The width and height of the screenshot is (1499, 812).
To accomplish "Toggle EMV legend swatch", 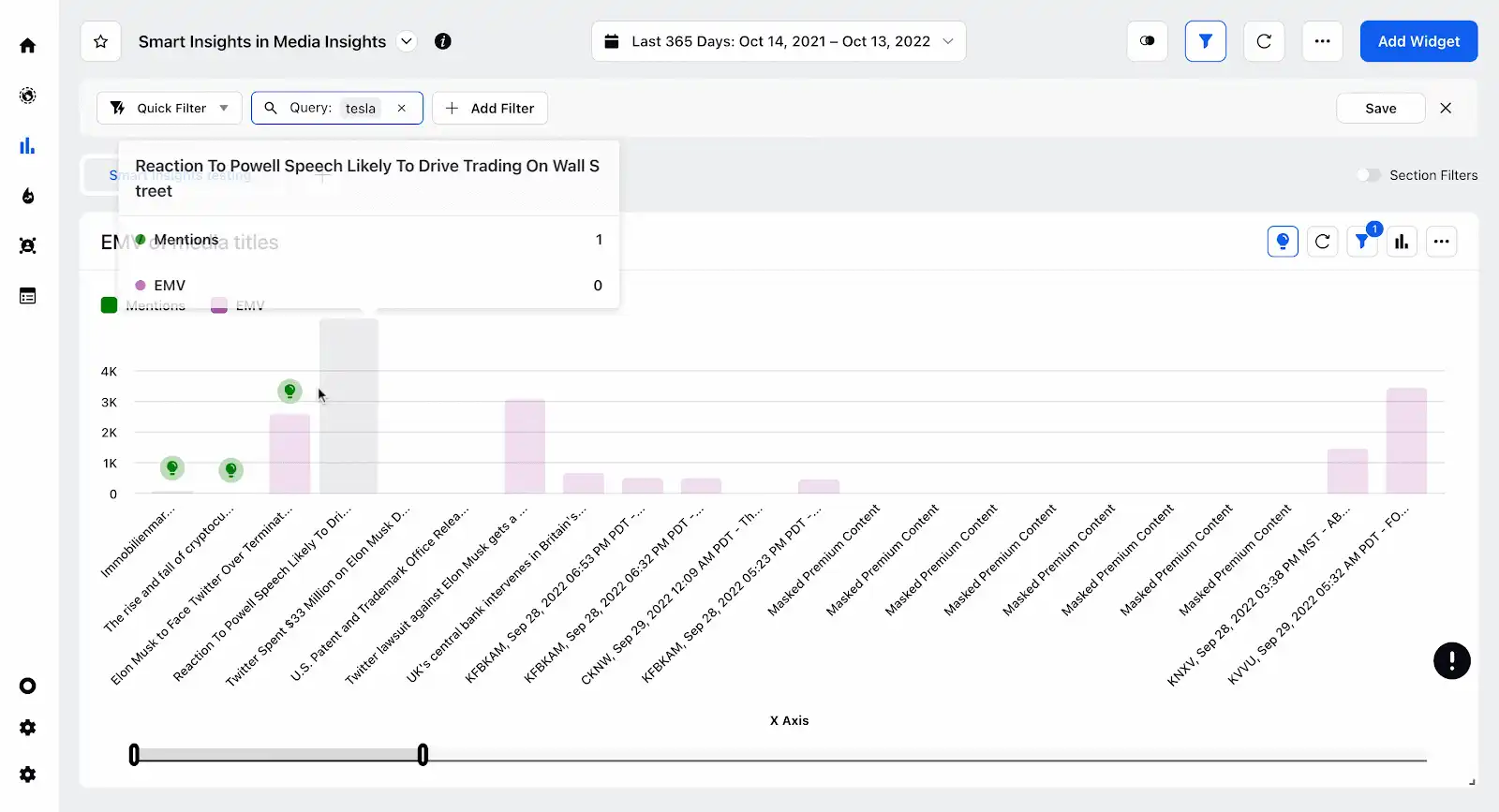I will [219, 305].
